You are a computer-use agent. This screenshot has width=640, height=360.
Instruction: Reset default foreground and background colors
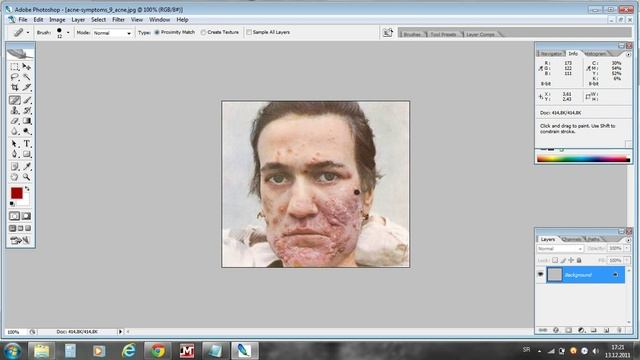(12, 203)
